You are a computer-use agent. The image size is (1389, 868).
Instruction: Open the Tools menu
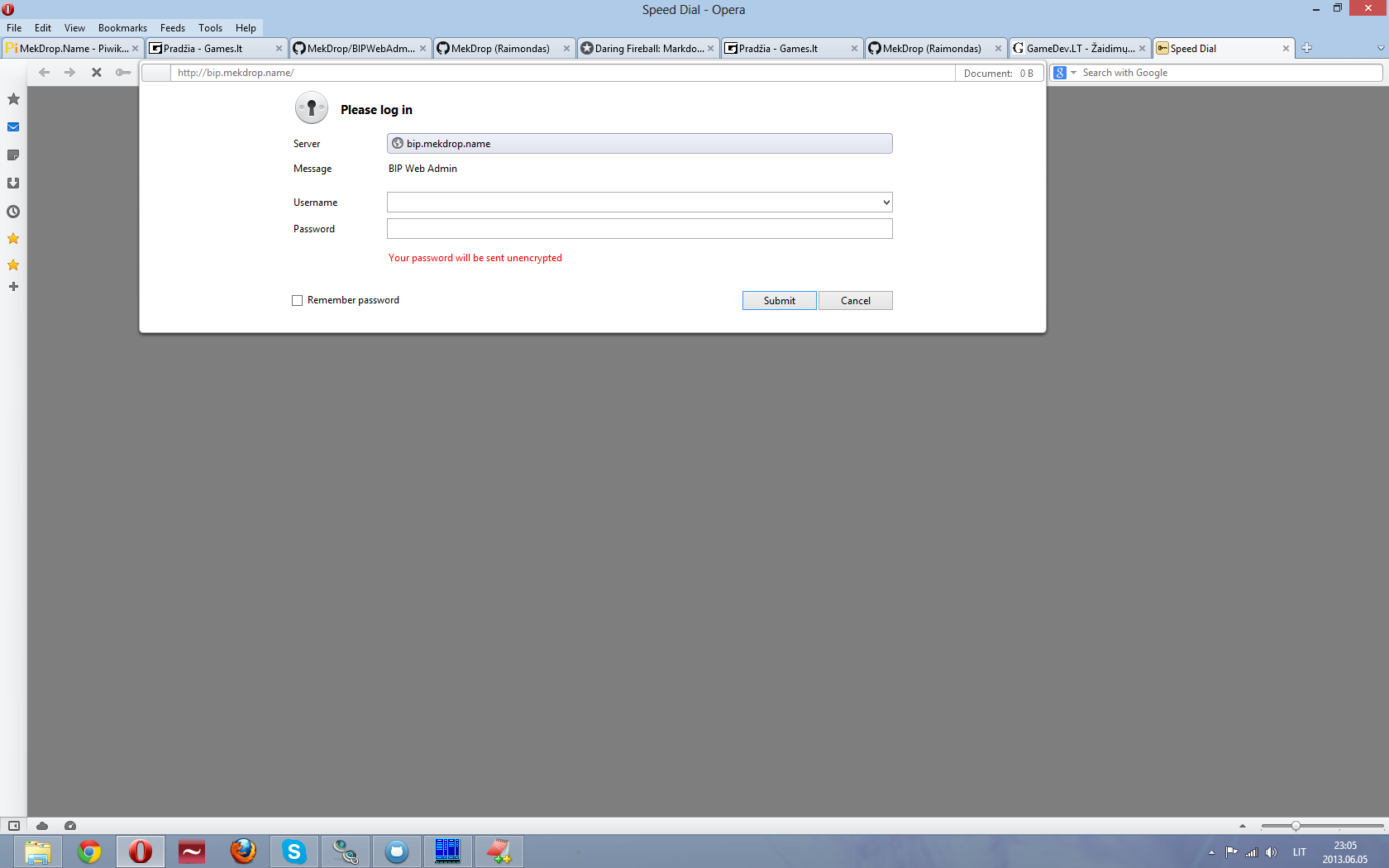[210, 28]
